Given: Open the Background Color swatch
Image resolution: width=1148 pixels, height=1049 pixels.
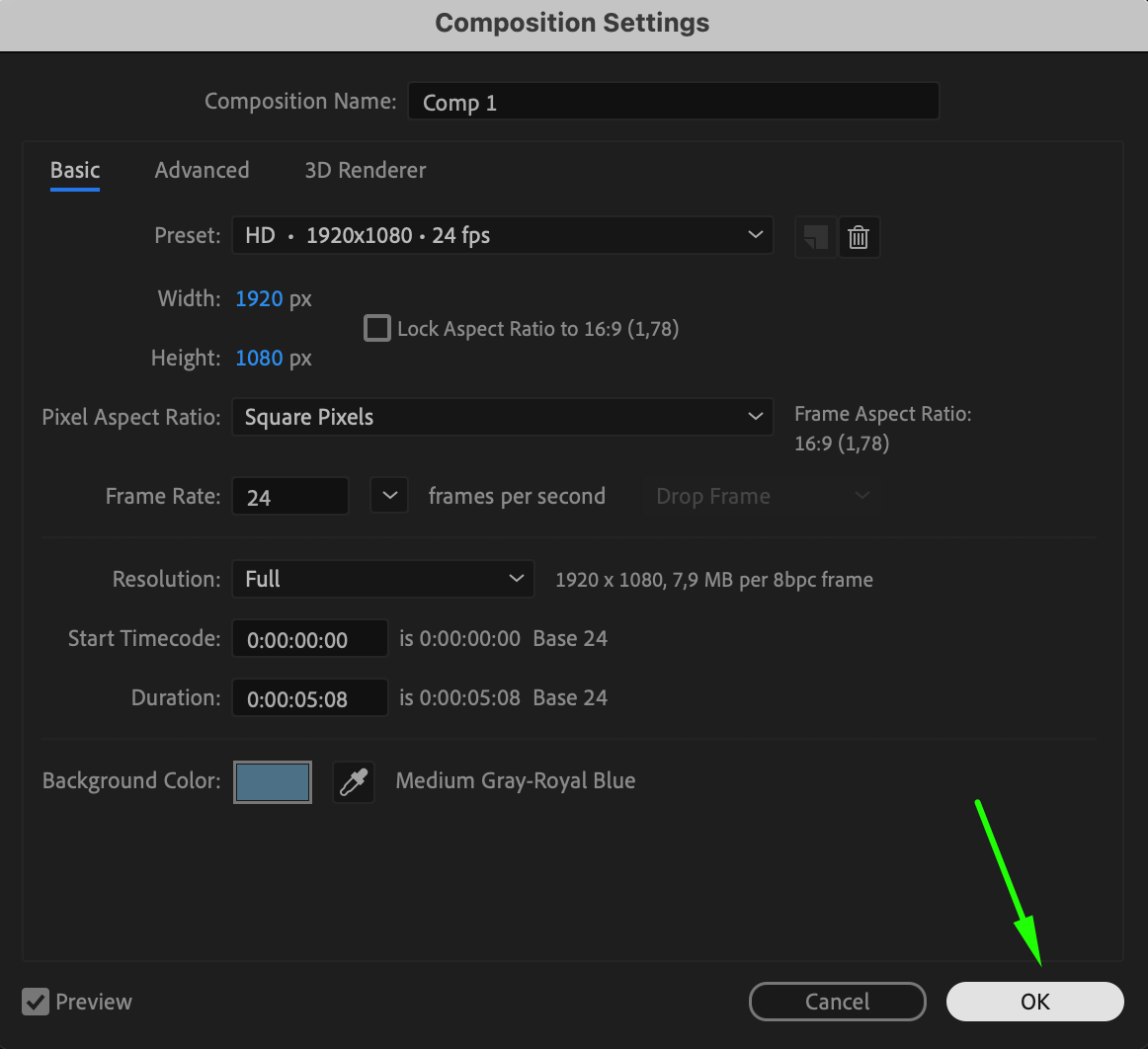Looking at the screenshot, I should [273, 782].
